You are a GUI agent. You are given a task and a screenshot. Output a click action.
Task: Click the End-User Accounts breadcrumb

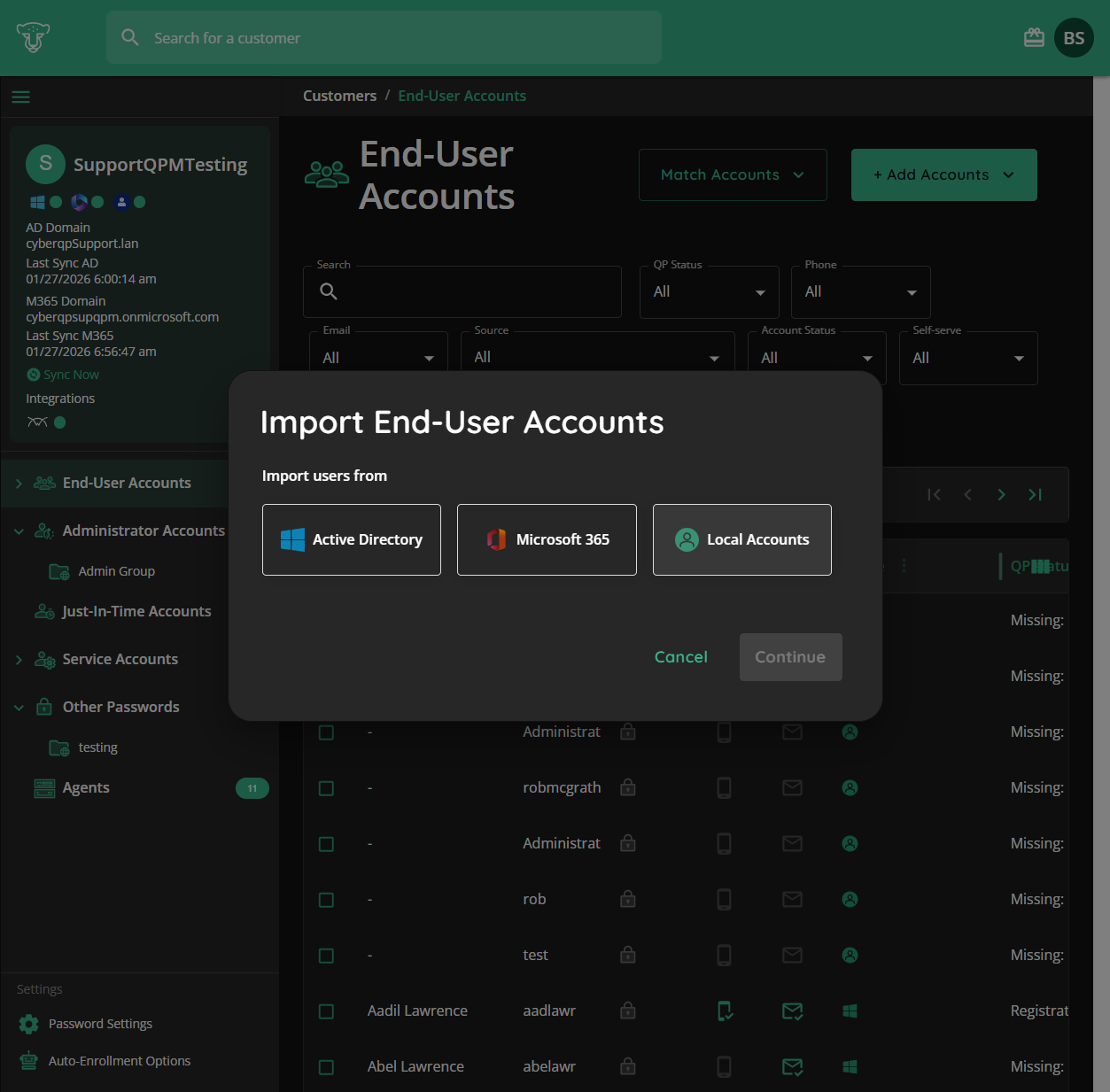coord(462,96)
